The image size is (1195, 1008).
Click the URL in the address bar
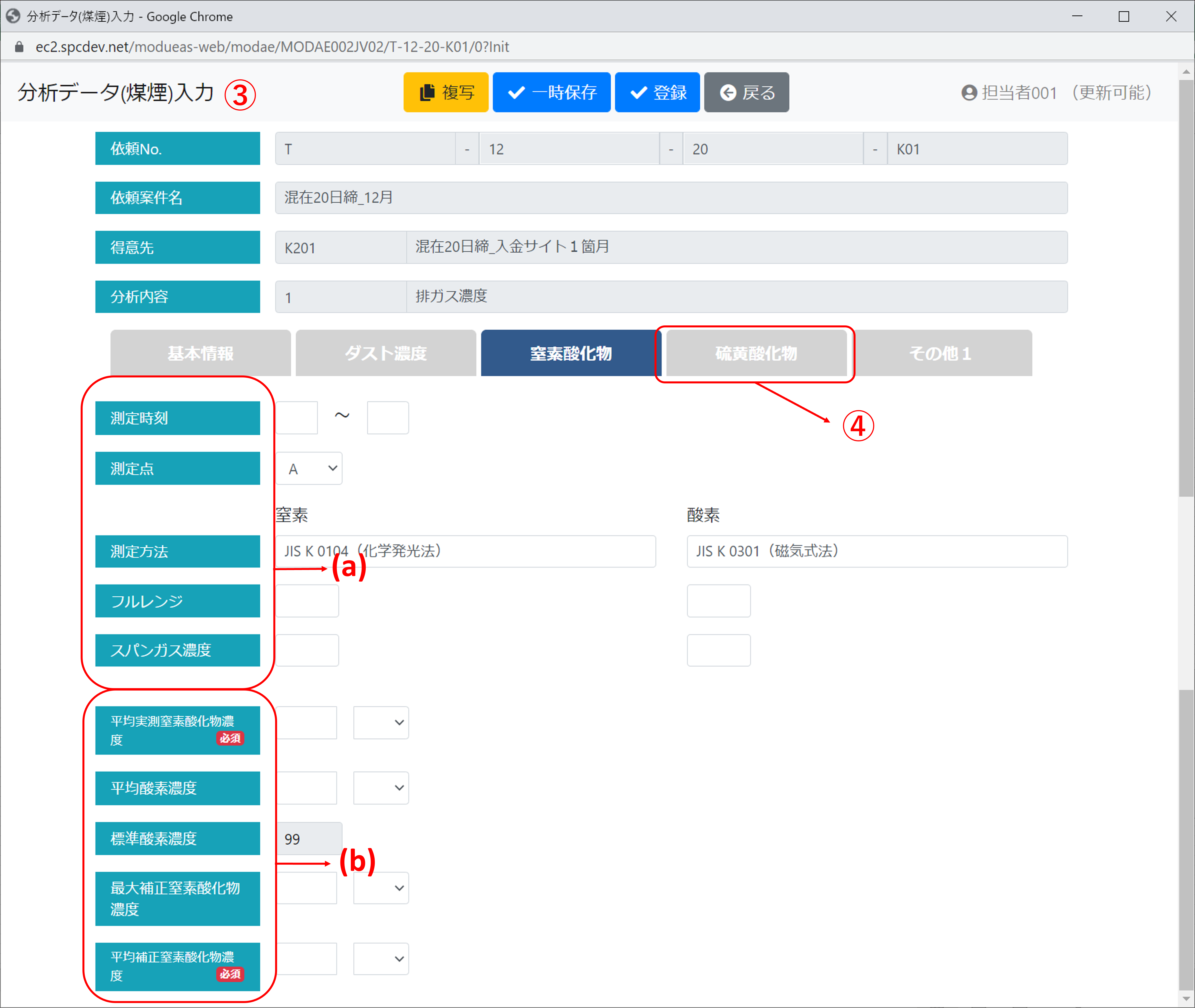click(272, 47)
